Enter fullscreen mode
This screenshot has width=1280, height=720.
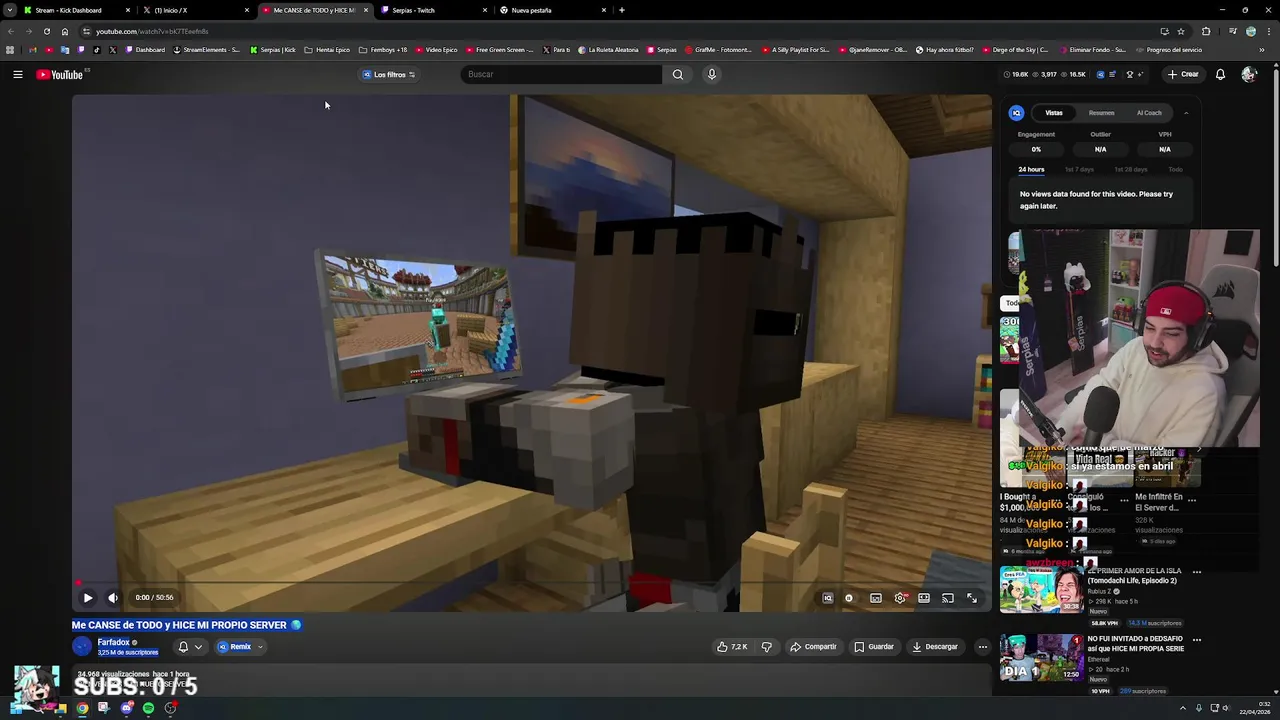coord(972,598)
